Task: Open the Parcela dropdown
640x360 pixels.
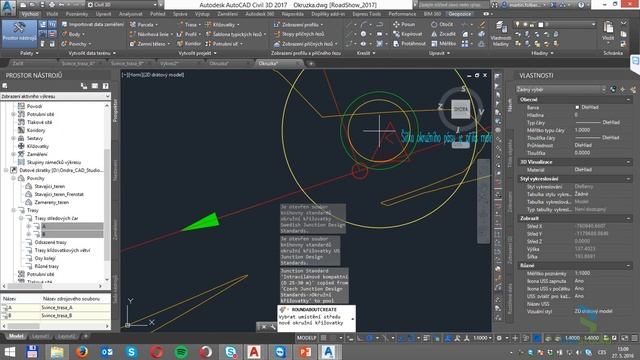Action: (145, 24)
